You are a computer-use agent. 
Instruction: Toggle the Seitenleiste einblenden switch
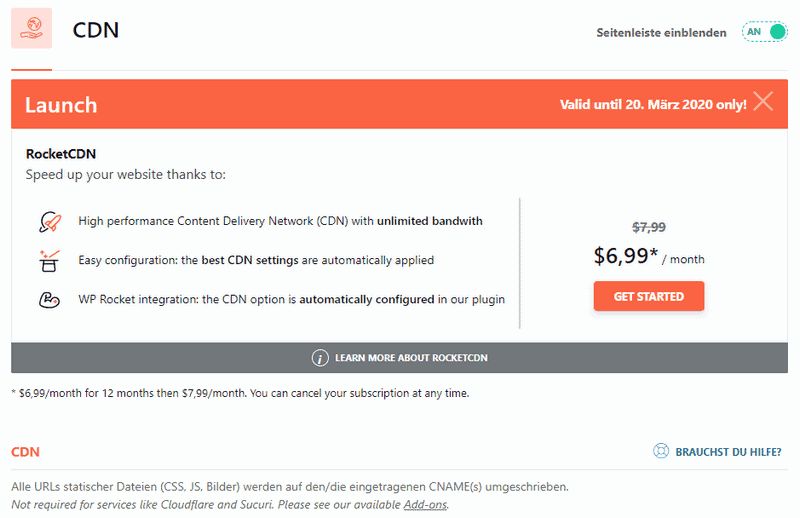pyautogui.click(x=765, y=32)
